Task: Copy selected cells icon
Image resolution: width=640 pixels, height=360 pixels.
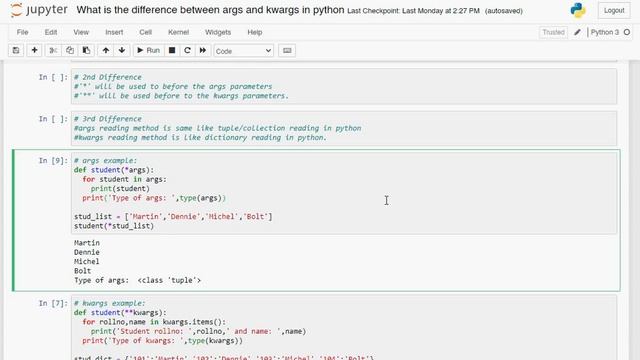Action: point(70,51)
